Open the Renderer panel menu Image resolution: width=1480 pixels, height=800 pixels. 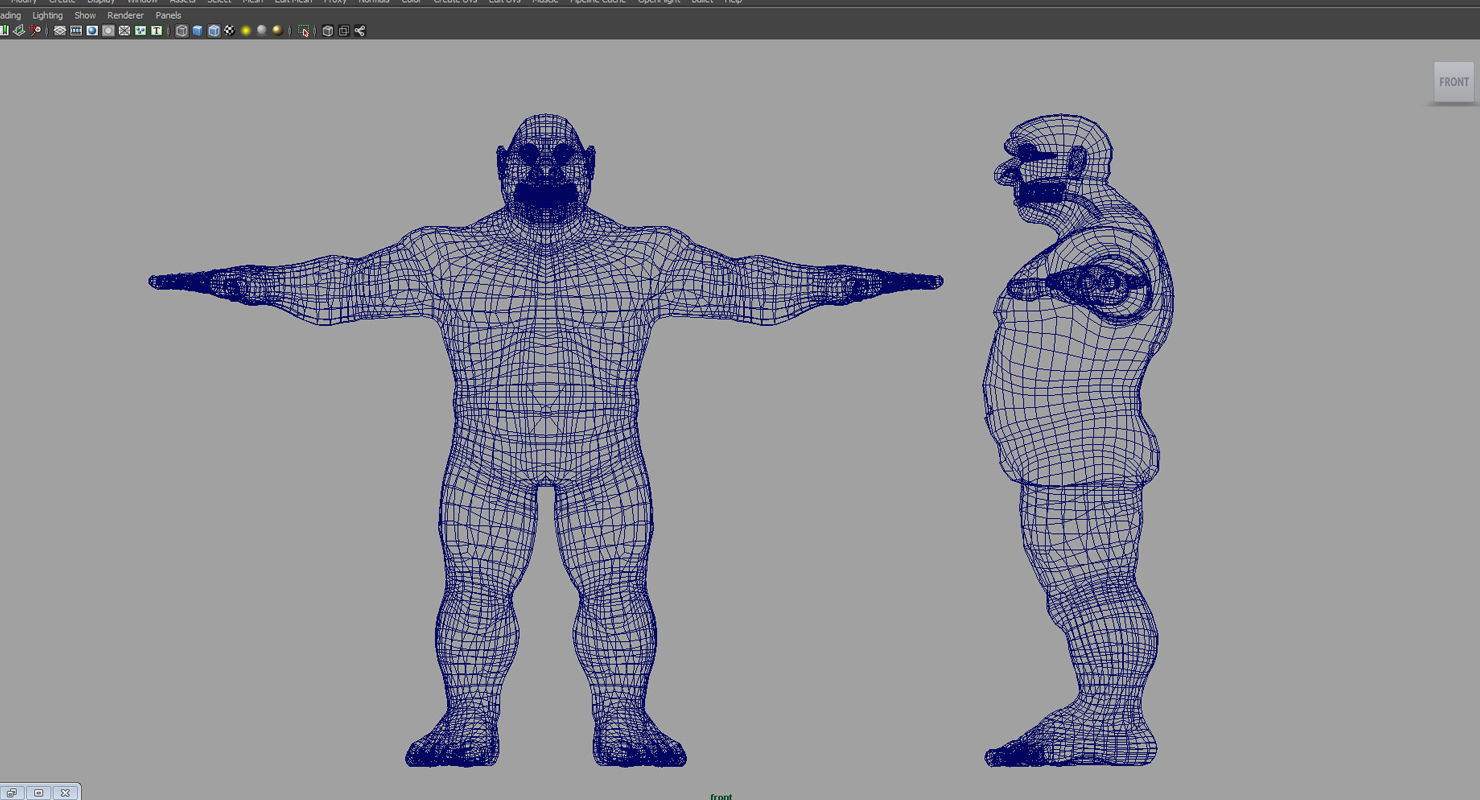click(x=125, y=16)
